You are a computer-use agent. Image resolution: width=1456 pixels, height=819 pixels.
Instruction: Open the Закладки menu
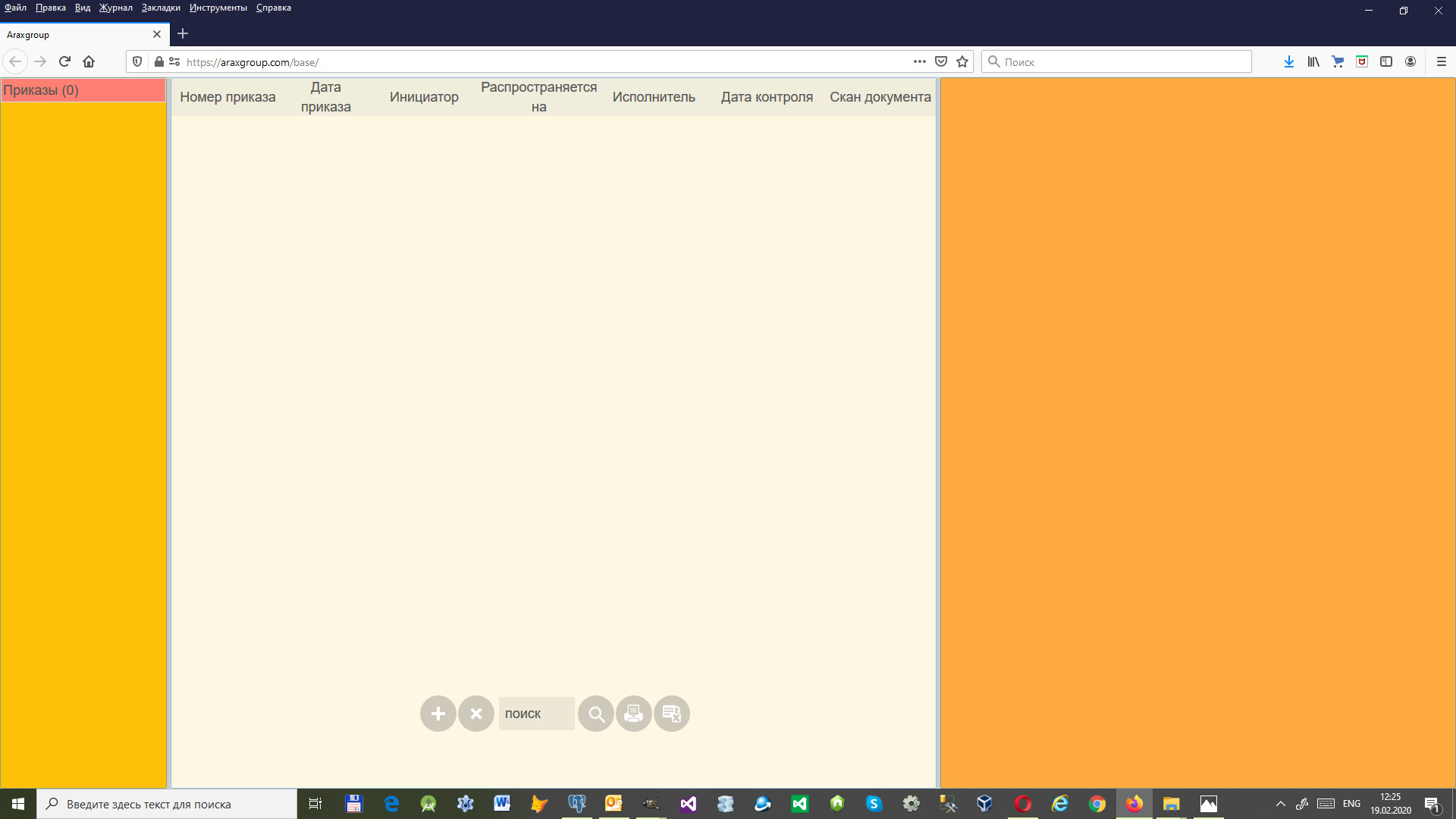point(161,8)
